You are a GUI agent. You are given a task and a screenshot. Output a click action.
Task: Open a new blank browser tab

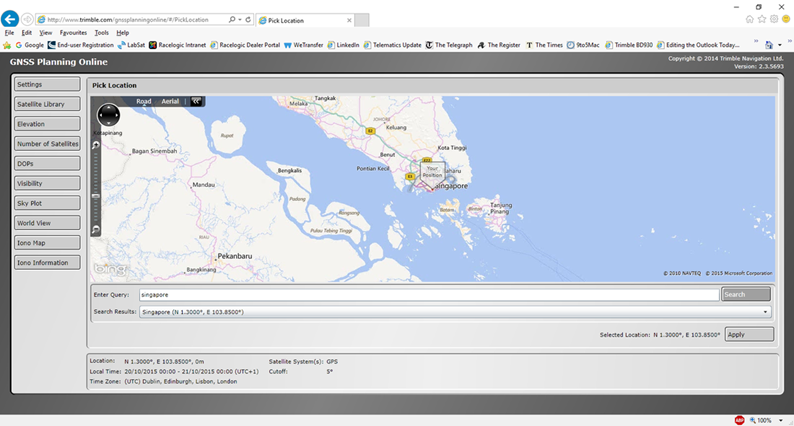coord(362,20)
